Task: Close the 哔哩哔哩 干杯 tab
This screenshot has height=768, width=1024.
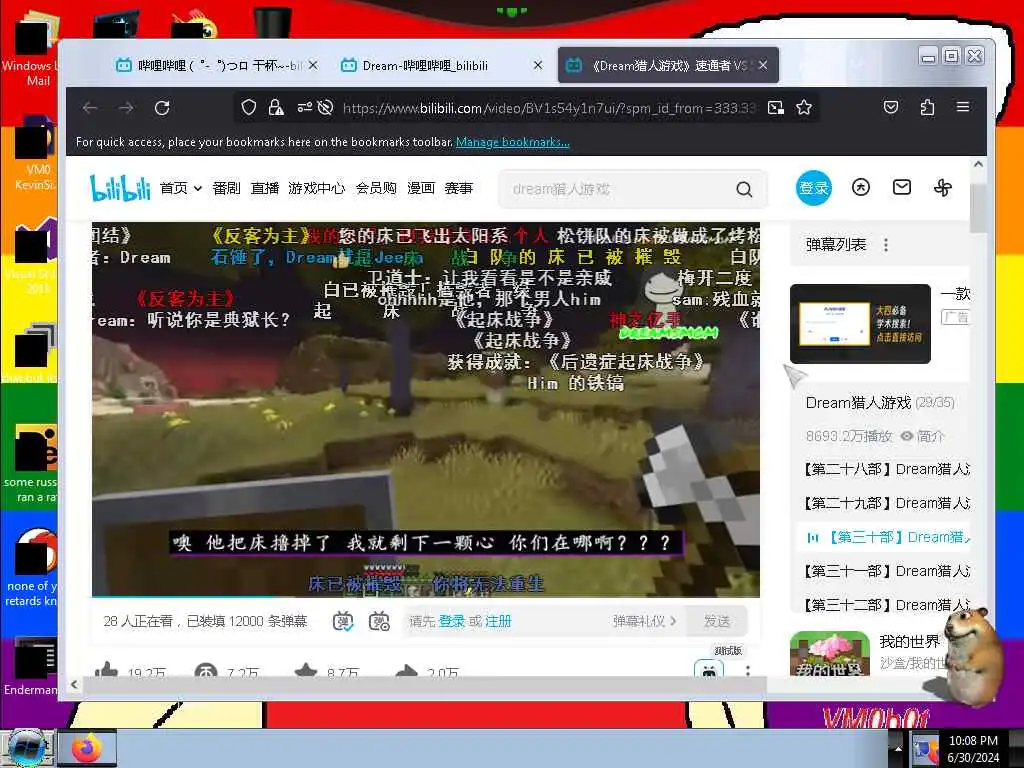Action: click(313, 65)
